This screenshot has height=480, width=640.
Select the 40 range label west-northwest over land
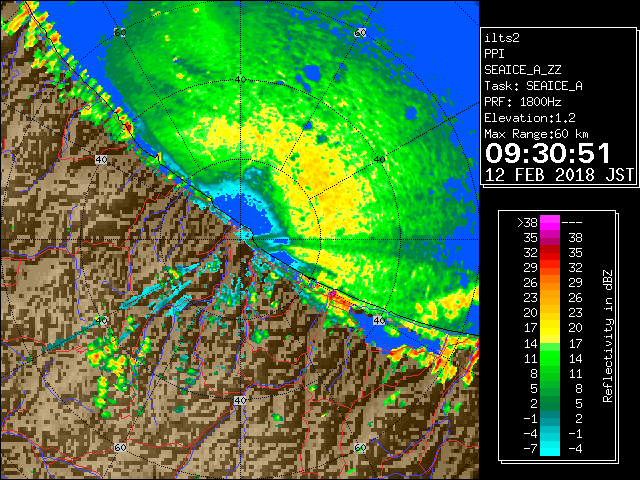click(x=101, y=159)
